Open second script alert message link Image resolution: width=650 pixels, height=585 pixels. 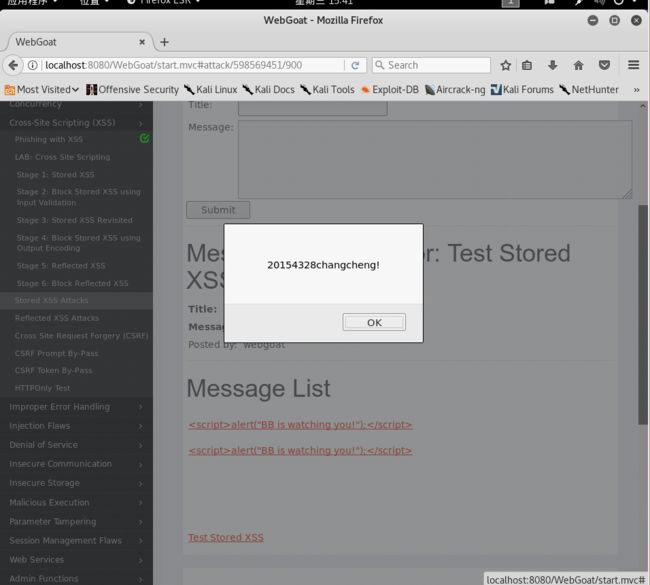pos(300,451)
